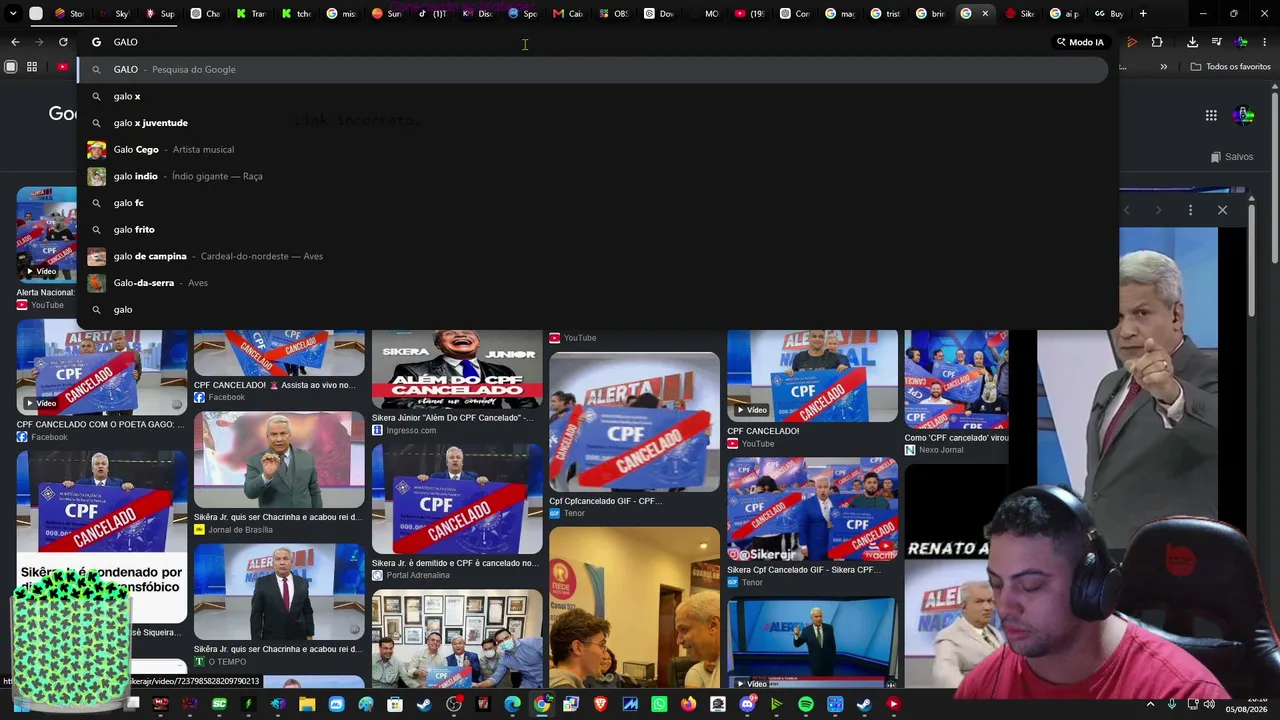Image resolution: width=1280 pixels, height=720 pixels.
Task: Open WhatsApp from the Windows taskbar
Action: click(659, 705)
